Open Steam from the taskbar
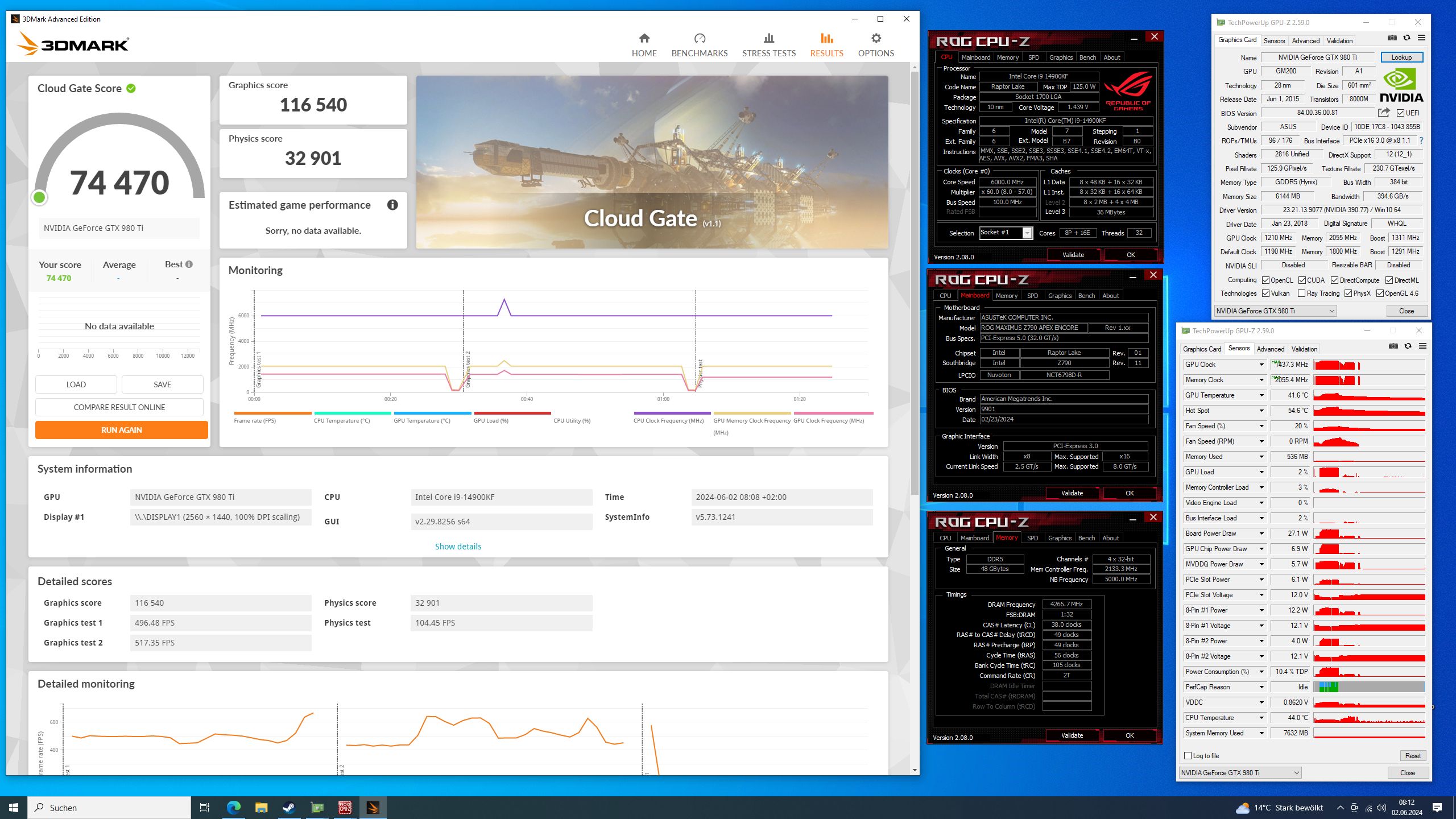The width and height of the screenshot is (1456, 819). coord(289,808)
